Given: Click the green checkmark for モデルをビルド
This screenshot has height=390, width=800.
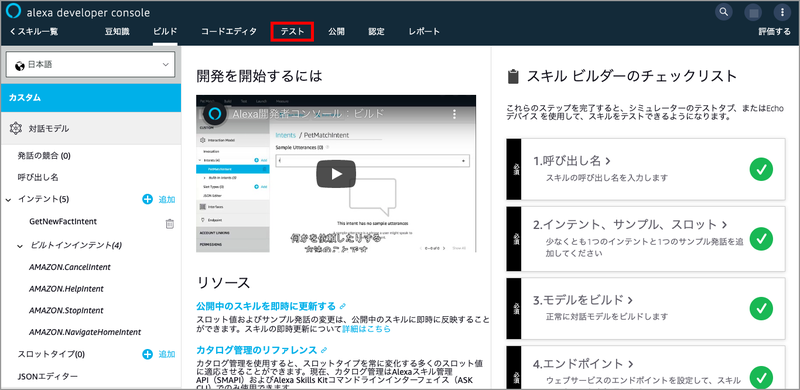Looking at the screenshot, I should pos(761,308).
